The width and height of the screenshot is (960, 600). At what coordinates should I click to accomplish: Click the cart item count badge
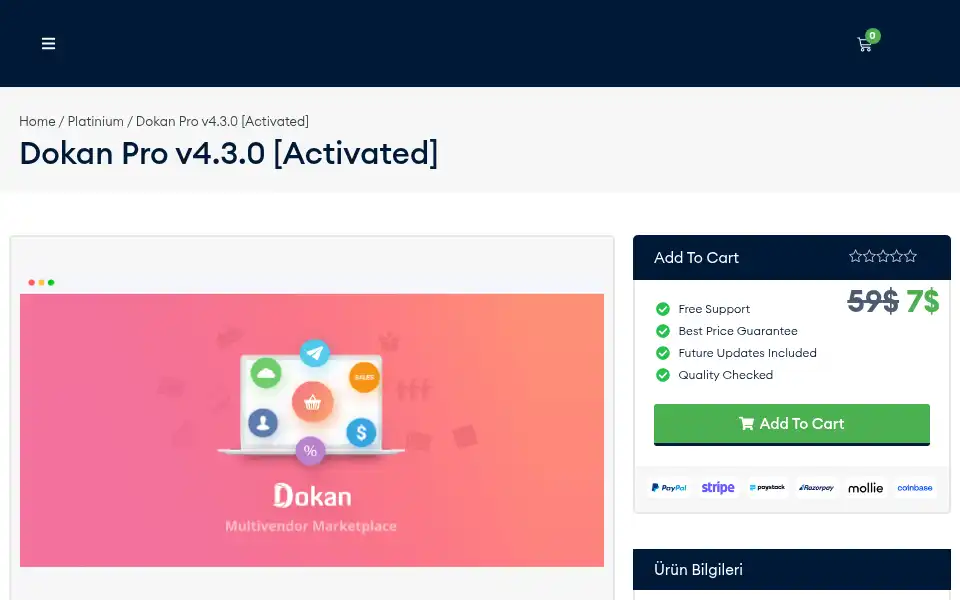click(872, 36)
